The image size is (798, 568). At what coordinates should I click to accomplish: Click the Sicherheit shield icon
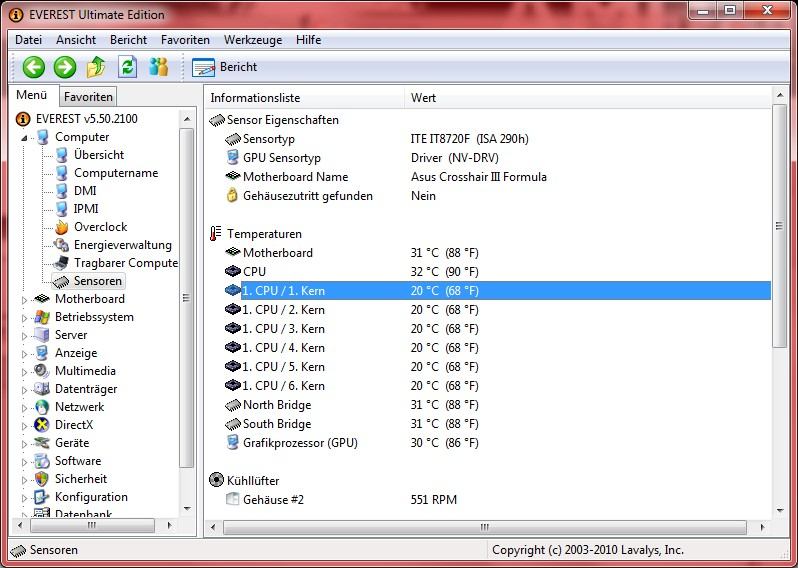coord(42,479)
